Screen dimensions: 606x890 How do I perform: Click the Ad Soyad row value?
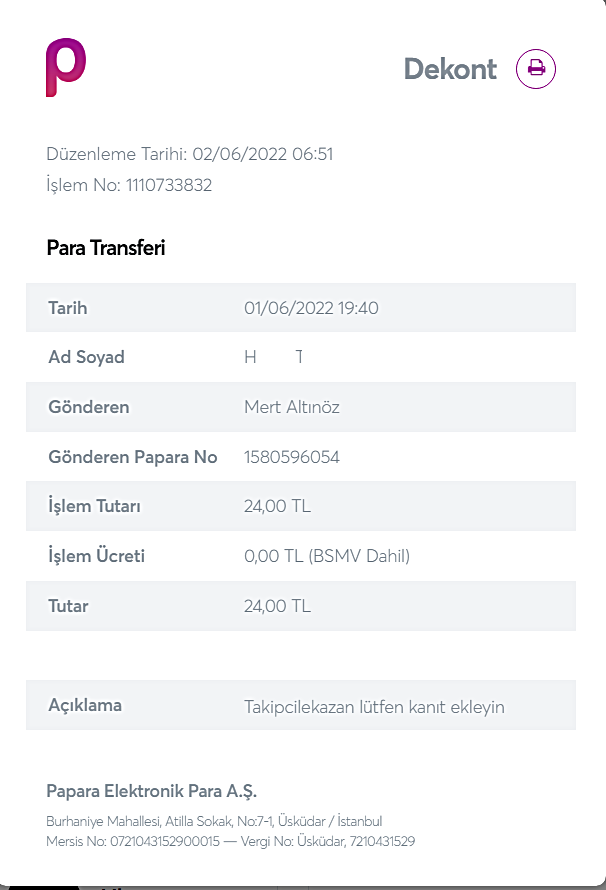[x=273, y=357]
